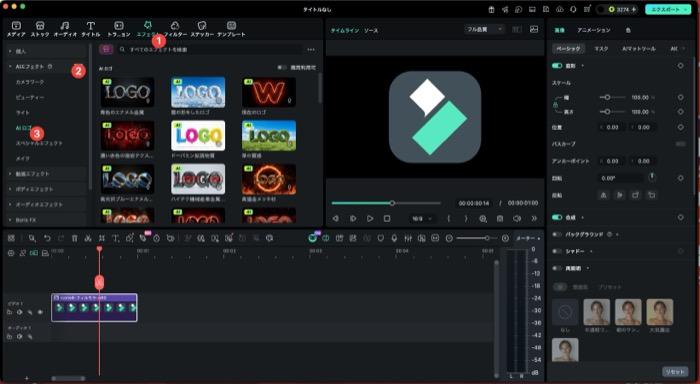The height and width of the screenshot is (384, 700).
Task: Click the 幅 width scale slider
Action: pos(611,97)
